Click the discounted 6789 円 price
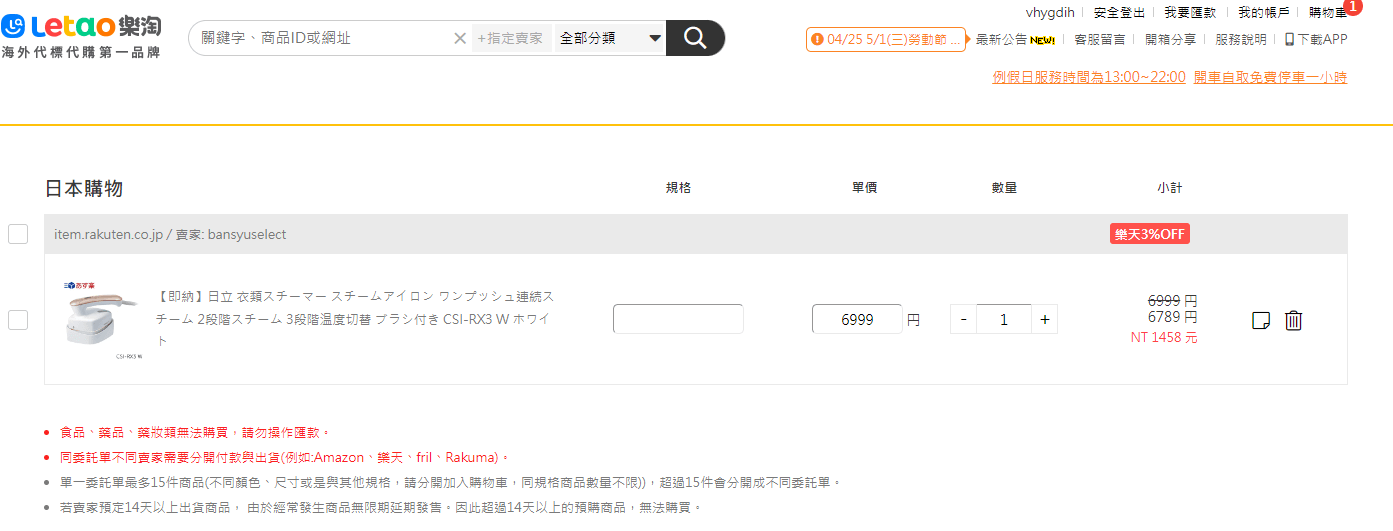The width and height of the screenshot is (1393, 531). pyautogui.click(x=1172, y=317)
